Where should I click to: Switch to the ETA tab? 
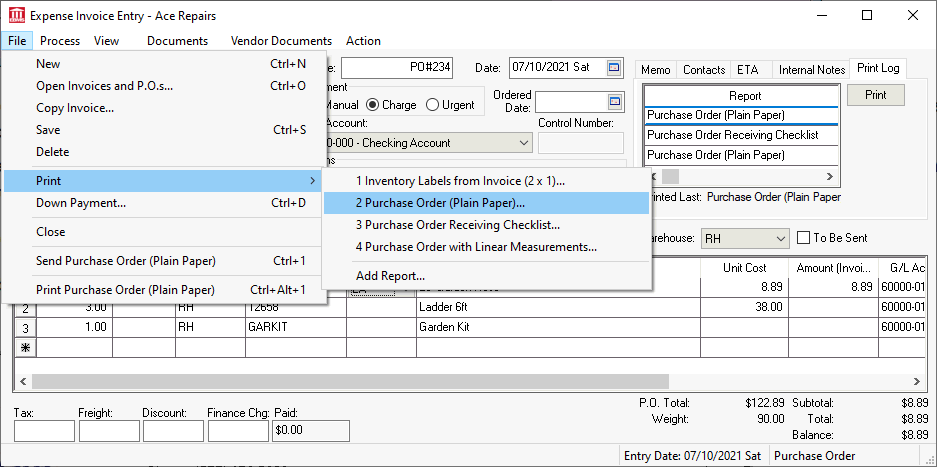point(748,70)
